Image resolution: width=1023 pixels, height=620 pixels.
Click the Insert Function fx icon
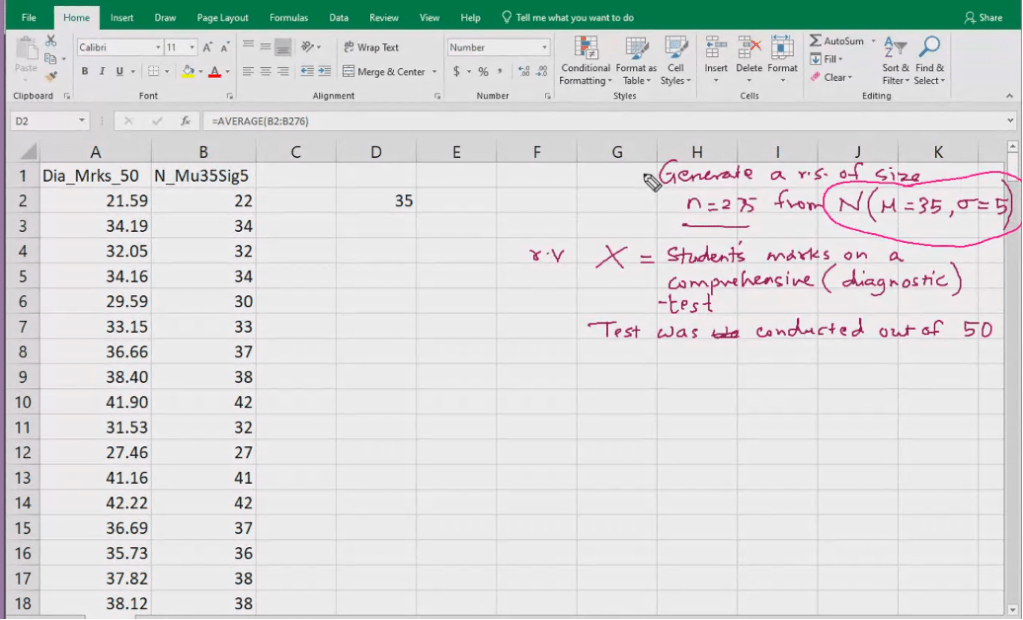pyautogui.click(x=185, y=121)
